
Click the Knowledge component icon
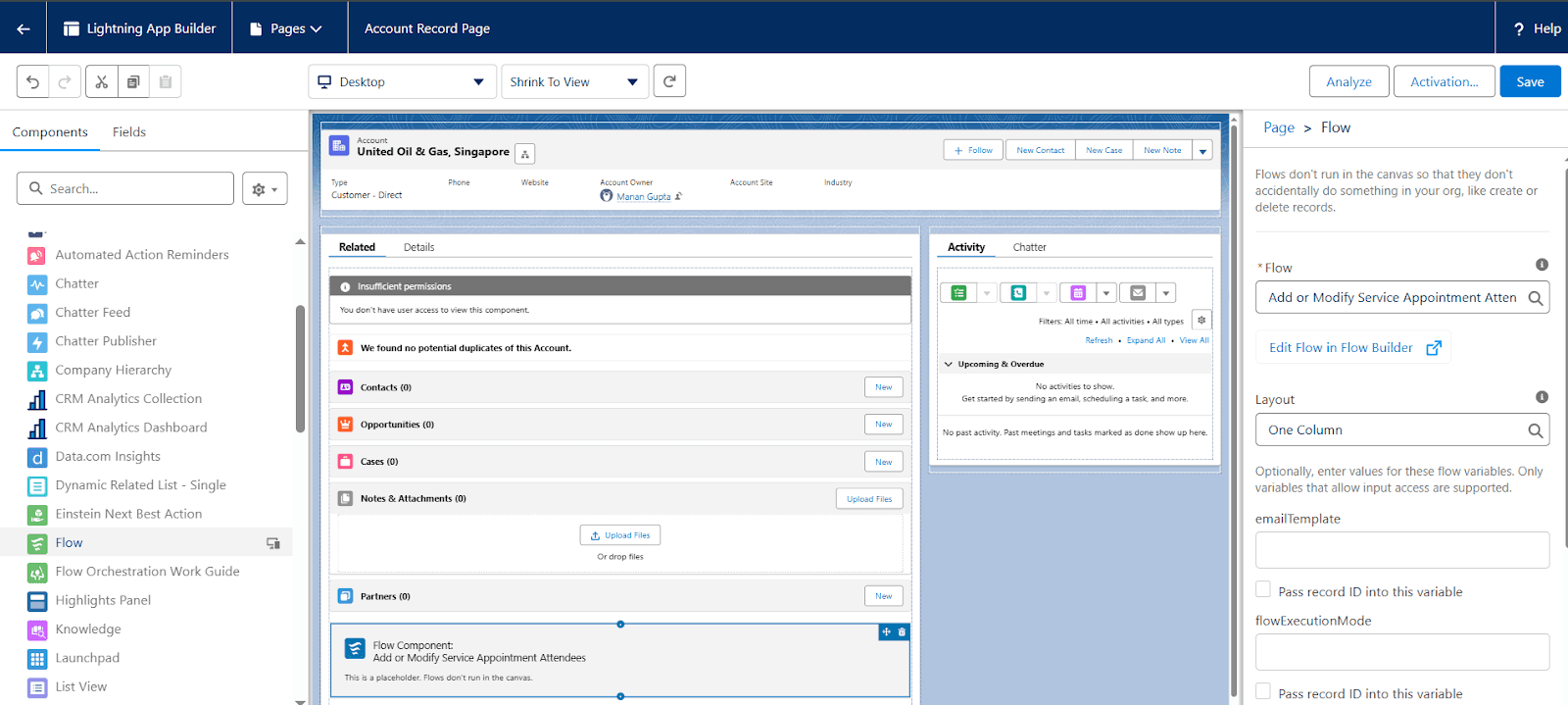click(x=37, y=629)
